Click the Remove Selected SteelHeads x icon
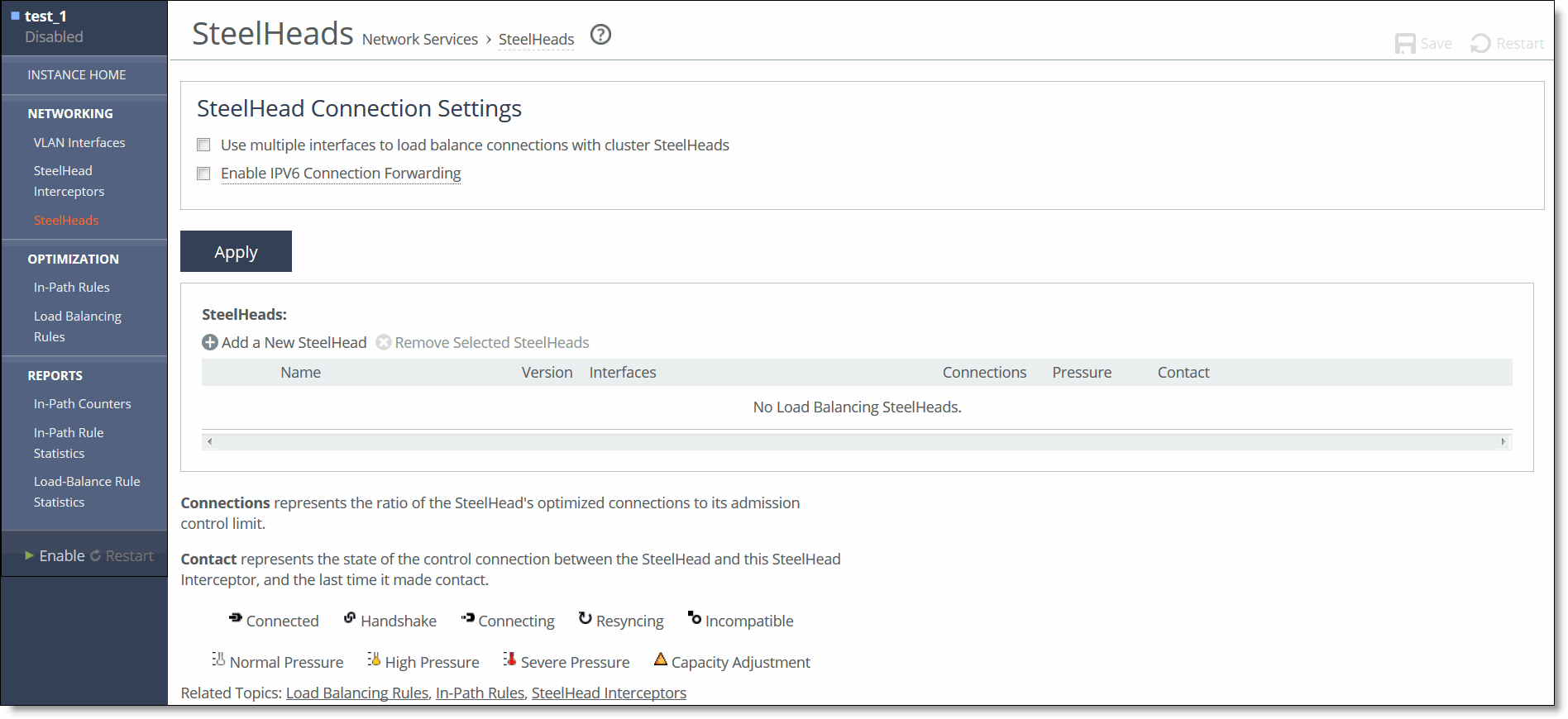 pos(384,342)
